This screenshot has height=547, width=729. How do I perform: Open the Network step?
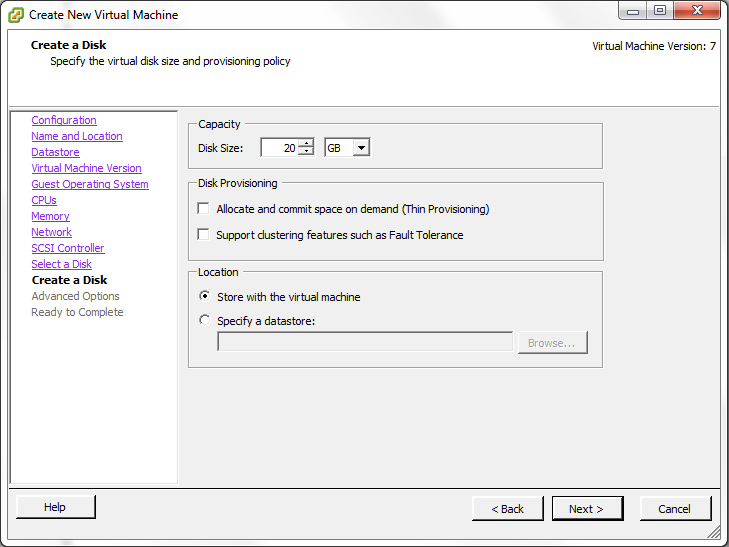click(52, 232)
